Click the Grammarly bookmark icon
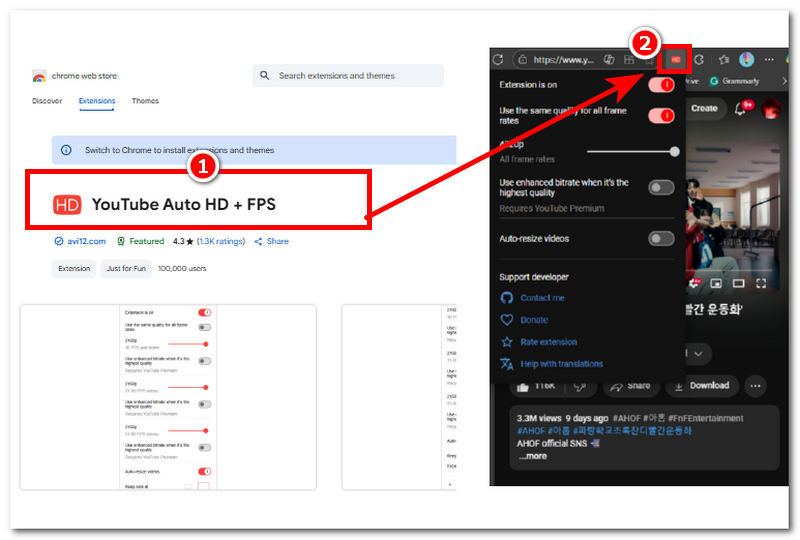 tap(714, 81)
